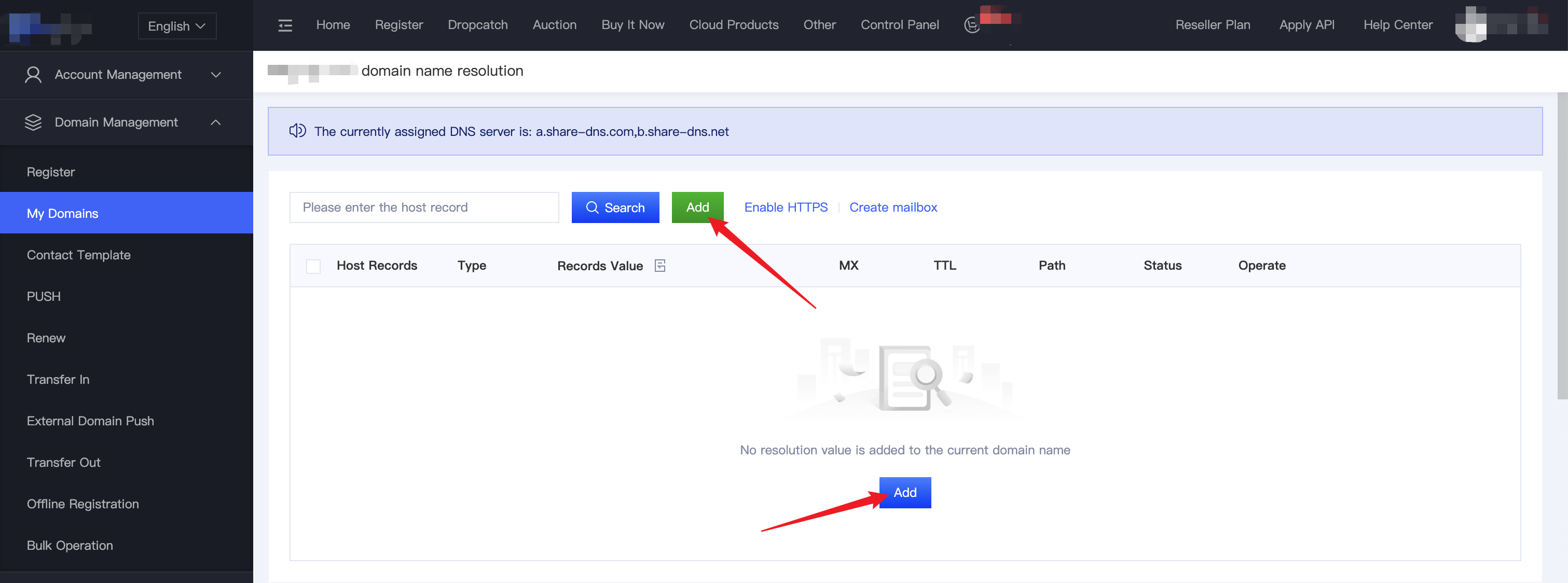1568x583 pixels.
Task: Click the 'No resolution value' message
Action: 904,450
